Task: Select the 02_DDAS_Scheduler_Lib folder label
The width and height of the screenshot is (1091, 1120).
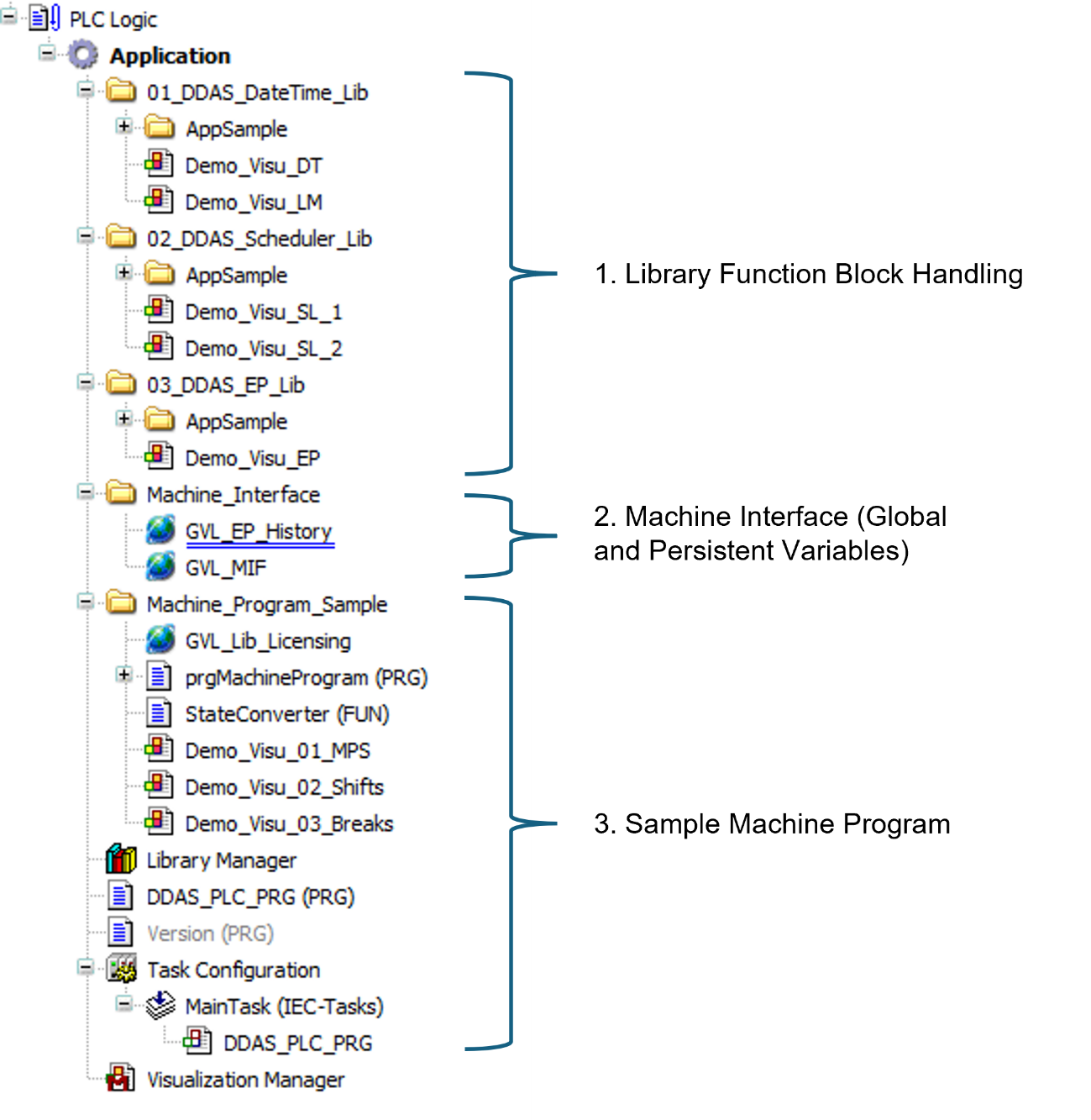Action: [260, 239]
